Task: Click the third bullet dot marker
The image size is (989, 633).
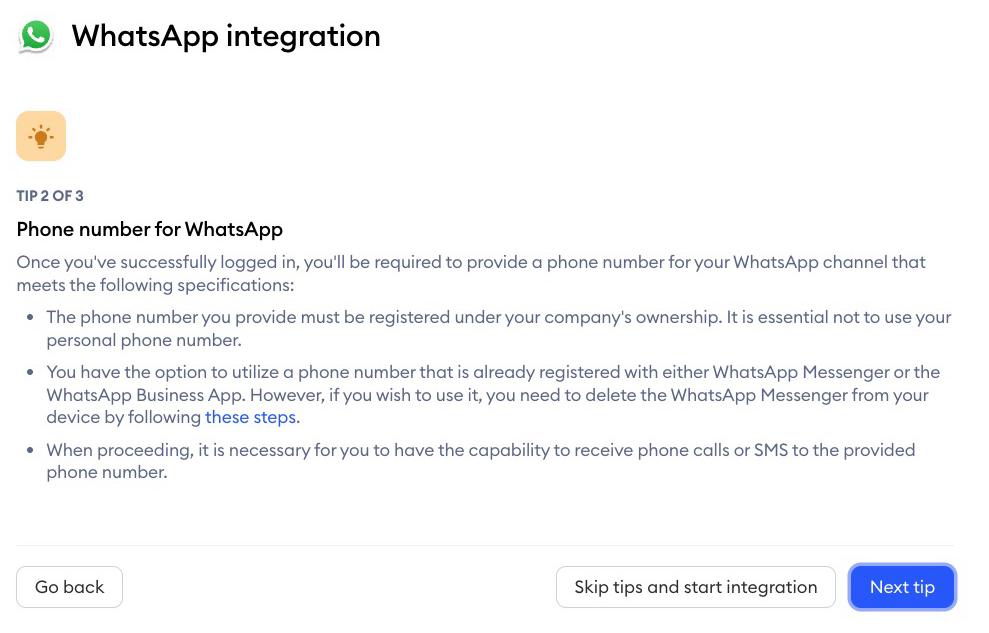Action: [x=30, y=450]
